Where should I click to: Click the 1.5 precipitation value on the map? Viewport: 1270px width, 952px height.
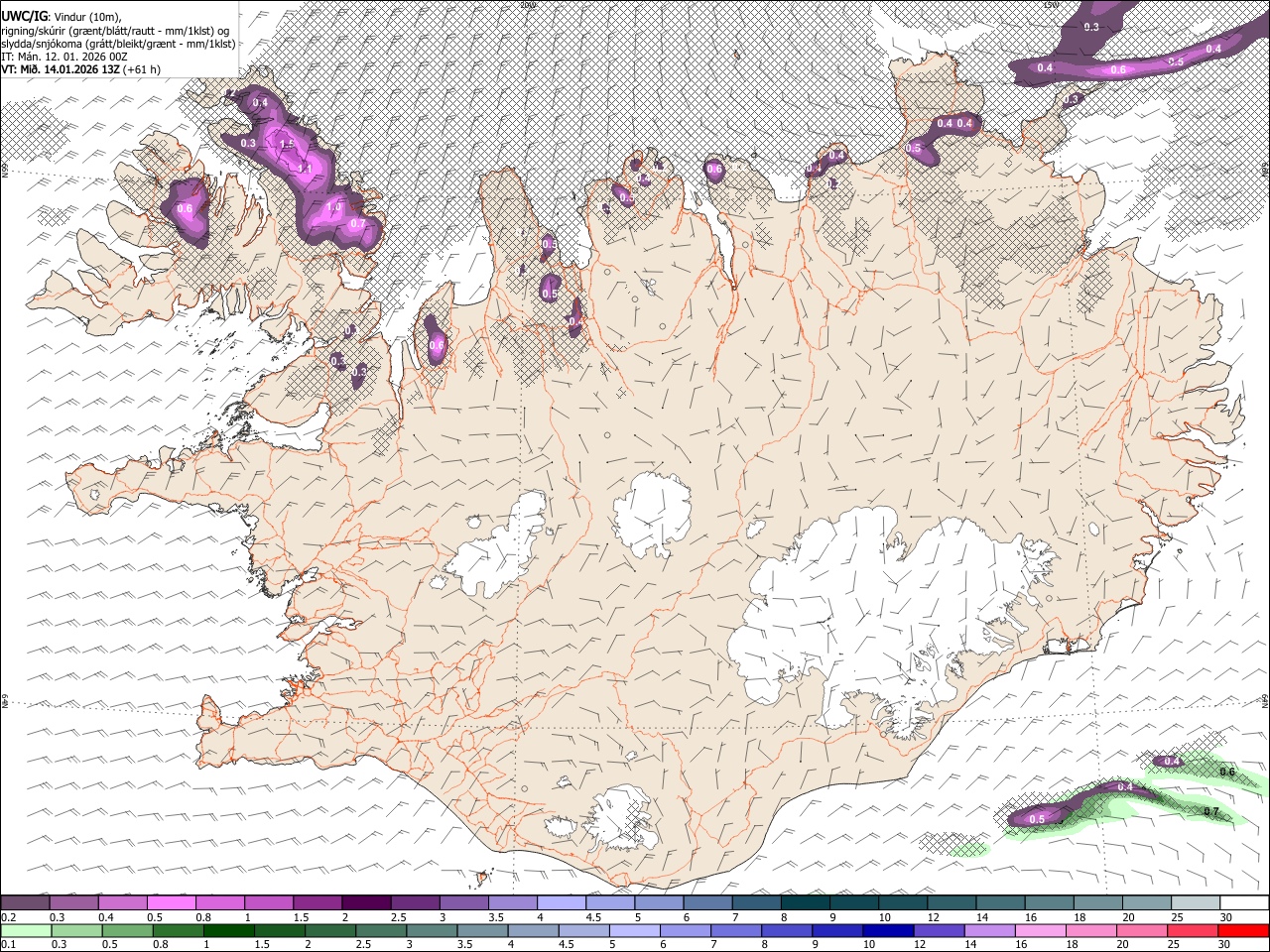(287, 144)
